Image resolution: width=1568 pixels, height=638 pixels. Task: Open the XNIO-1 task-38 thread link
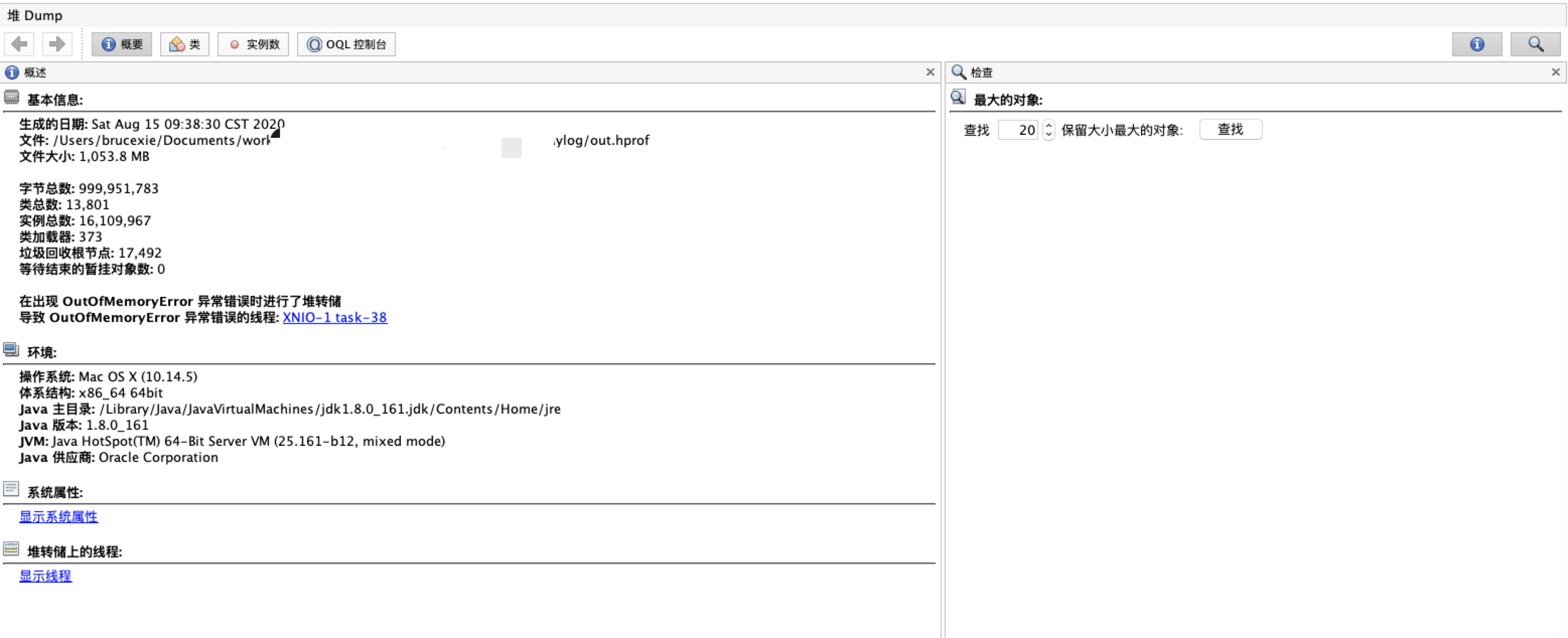click(335, 317)
